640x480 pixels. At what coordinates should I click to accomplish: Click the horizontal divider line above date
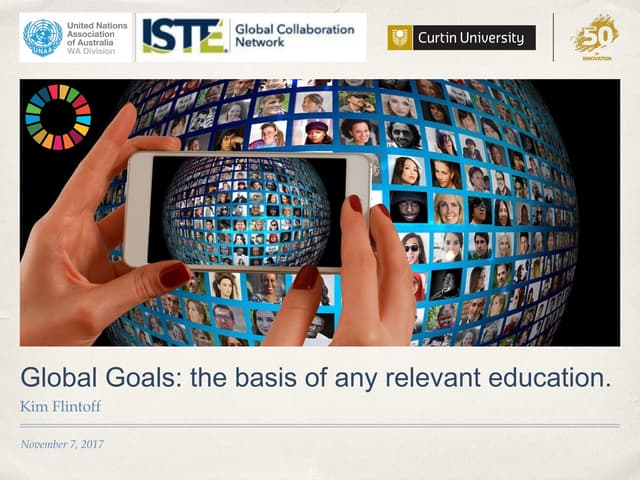(x=320, y=426)
